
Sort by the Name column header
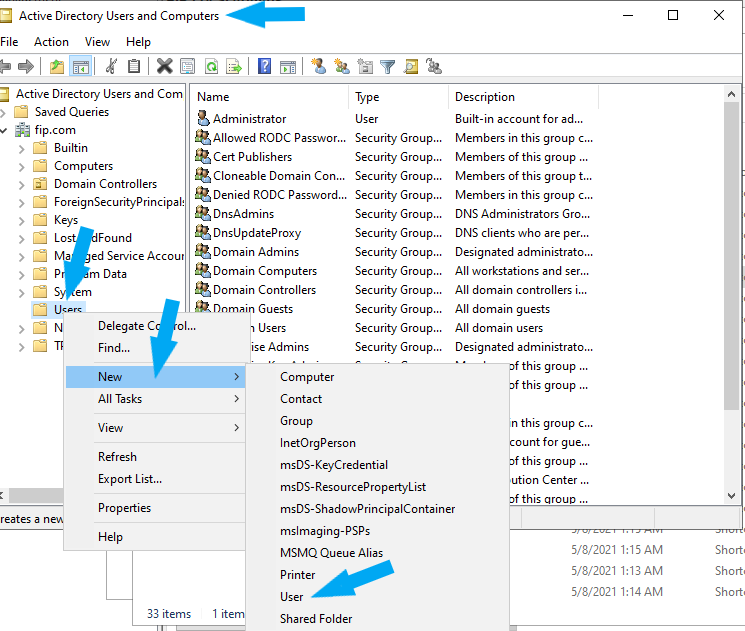point(270,97)
